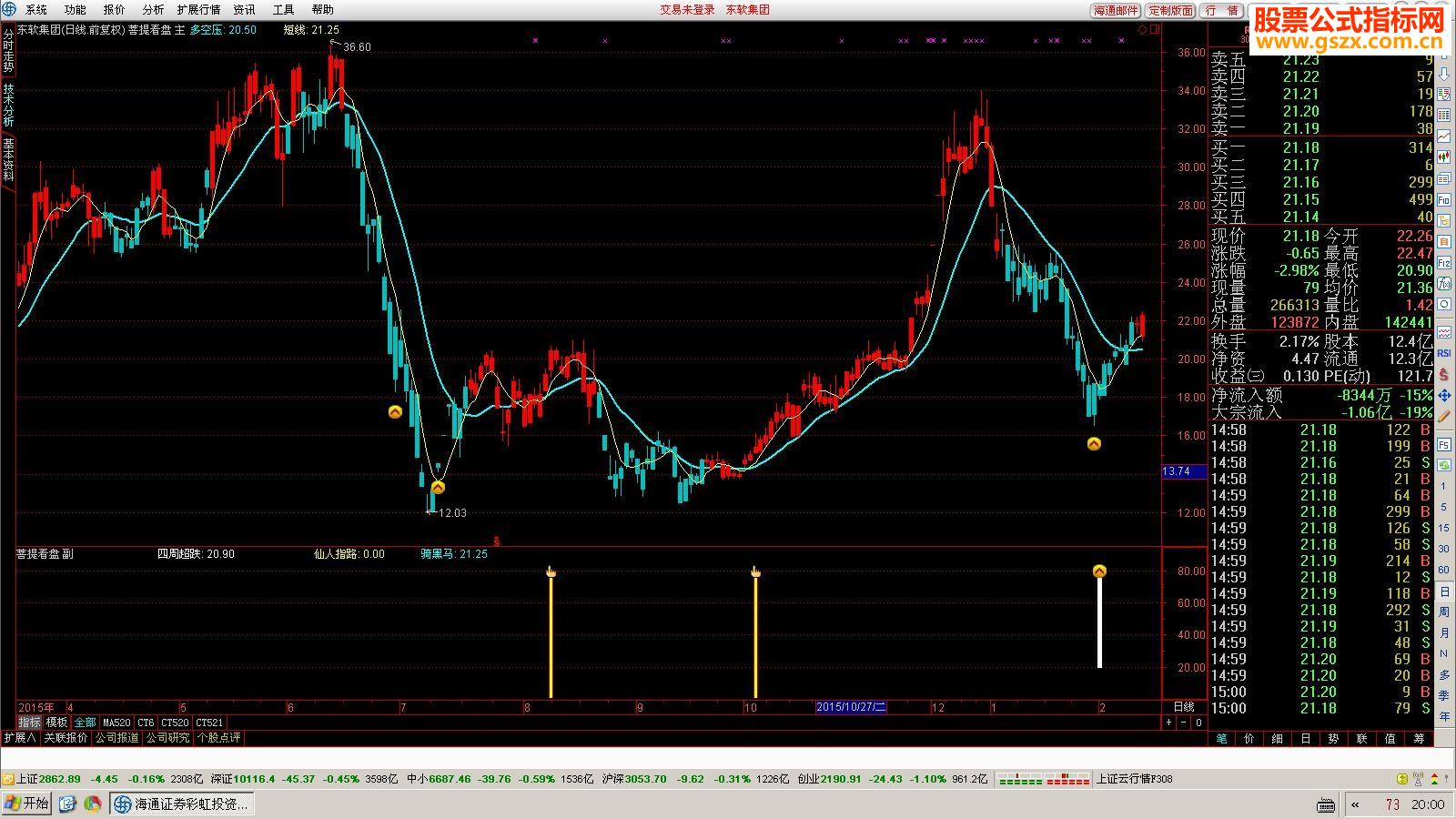Viewport: 1456px width, 819px height.
Task: Open the 系统 menu
Action: 36,10
